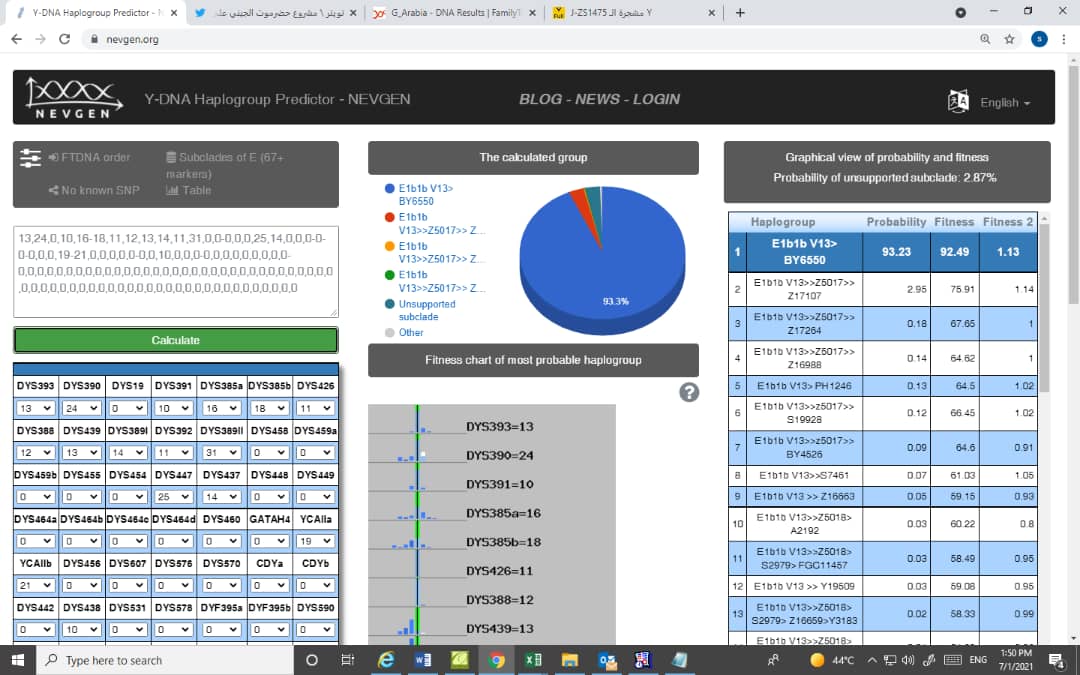The width and height of the screenshot is (1080, 675).
Task: Open the notification center icon
Action: point(1056,660)
